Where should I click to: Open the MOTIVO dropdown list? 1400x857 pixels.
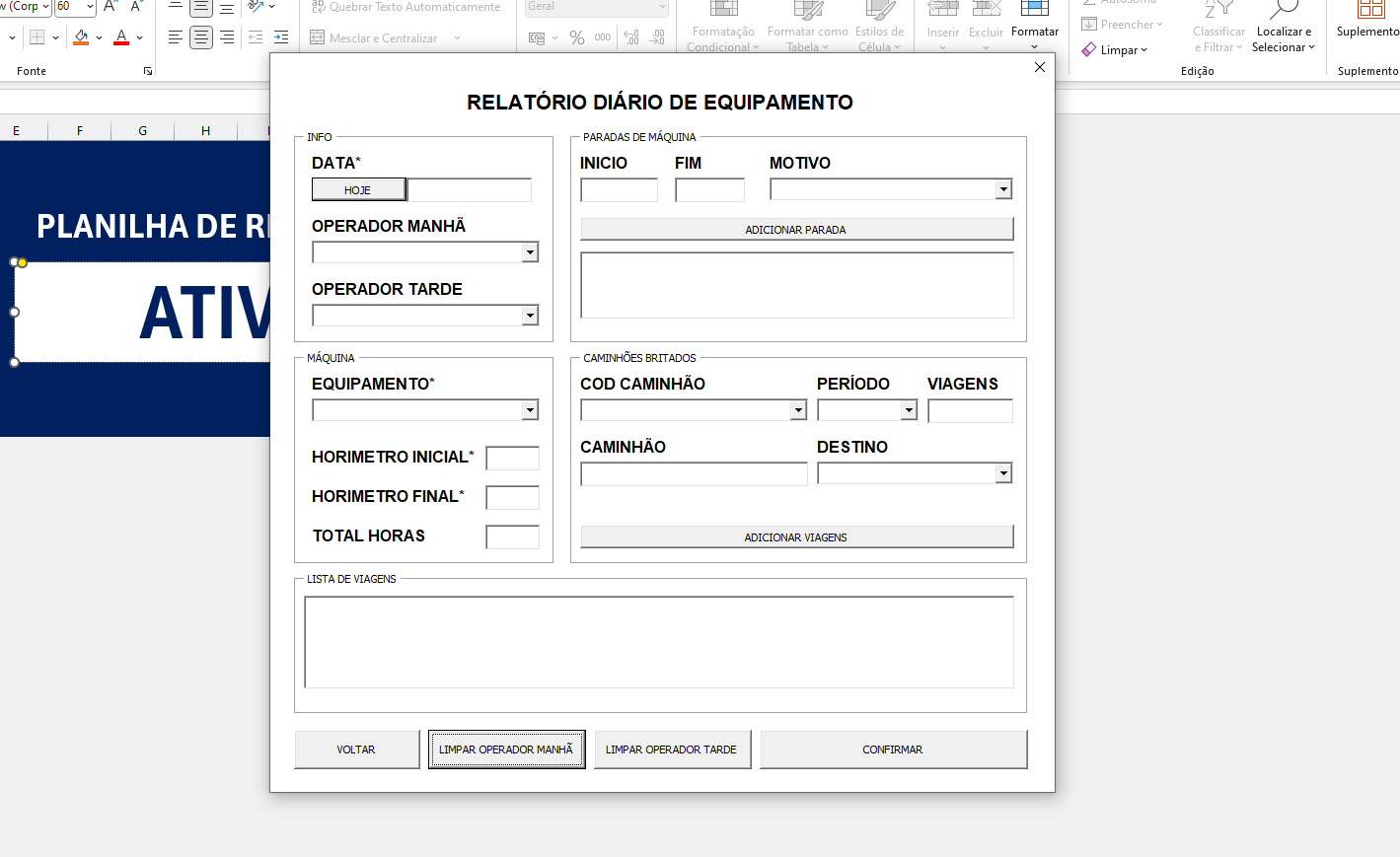click(1003, 189)
